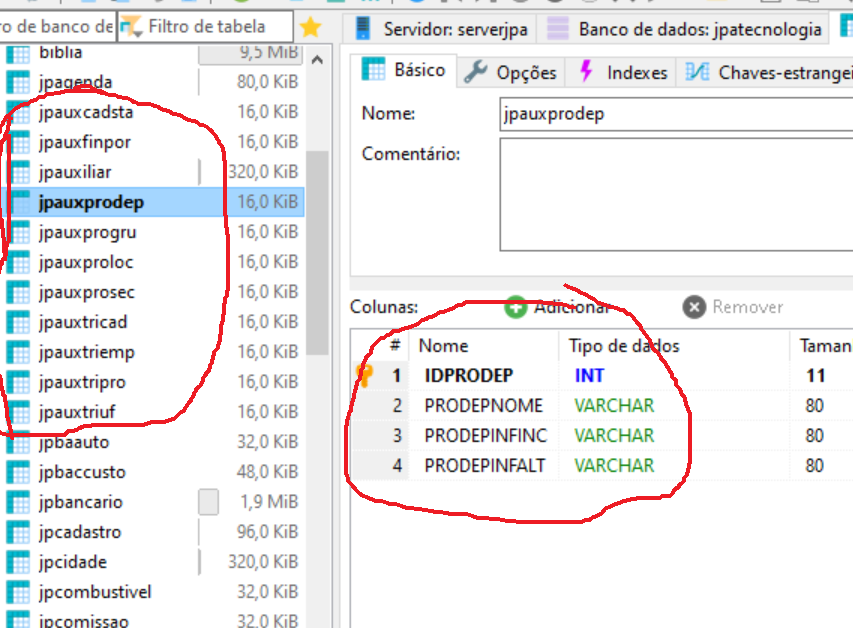The image size is (853, 628).
Task: Select the Servidor: serverjpa tab
Action: pos(441,28)
